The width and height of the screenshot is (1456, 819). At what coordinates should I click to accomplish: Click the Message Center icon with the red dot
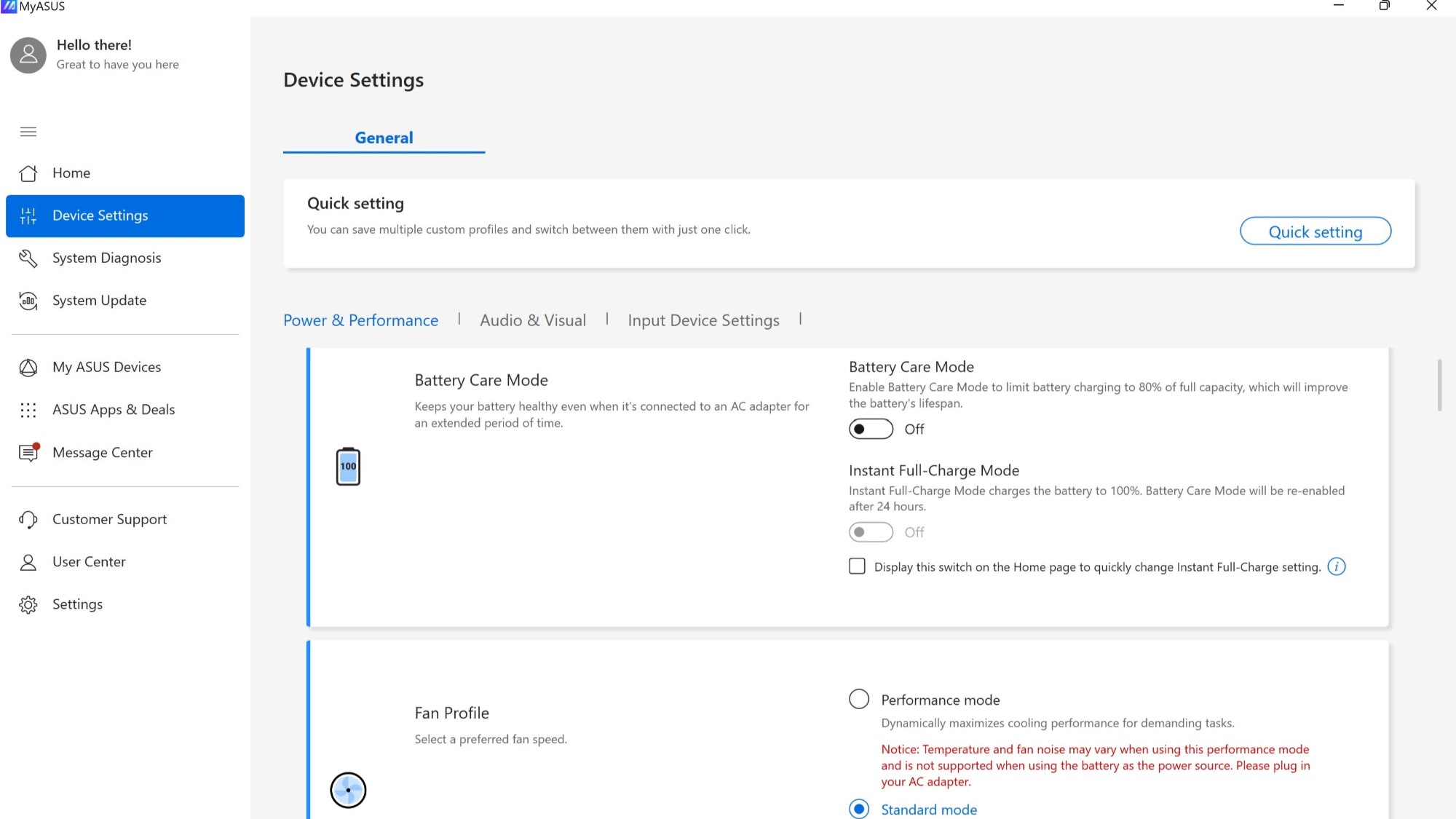(x=28, y=452)
